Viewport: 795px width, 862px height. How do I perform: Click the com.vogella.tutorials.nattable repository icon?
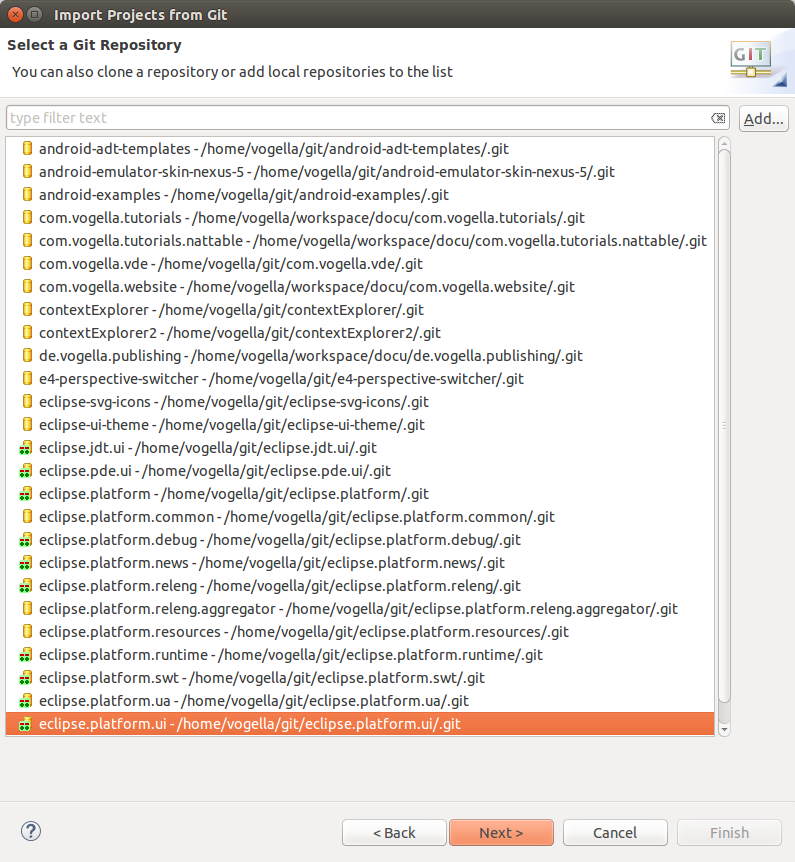tap(27, 241)
